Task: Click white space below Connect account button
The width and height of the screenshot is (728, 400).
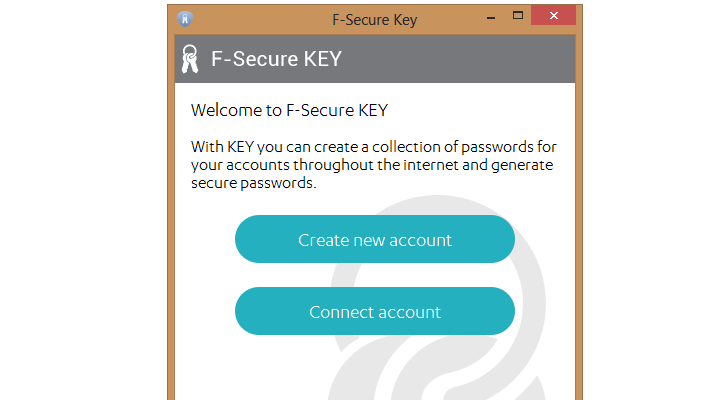Action: coord(300,370)
